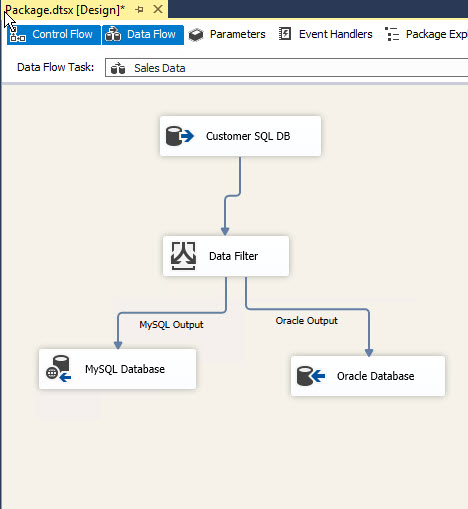This screenshot has width=468, height=509.
Task: Open the Event Handlers tab
Action: (x=326, y=34)
